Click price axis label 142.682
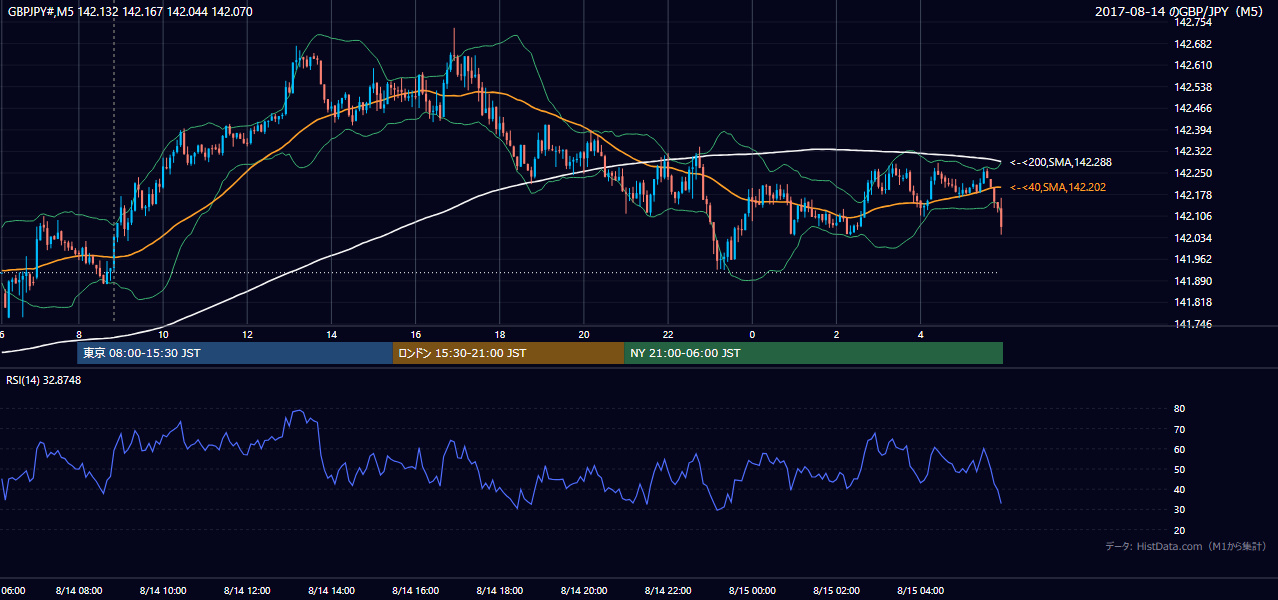Image resolution: width=1278 pixels, height=600 pixels. click(1192, 44)
